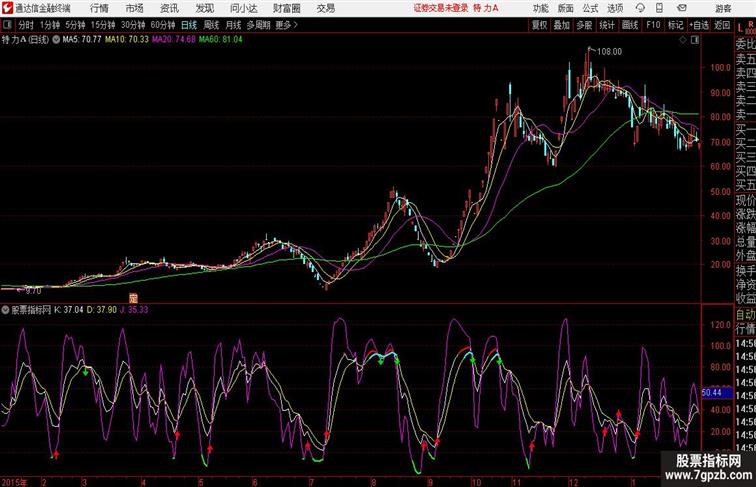
Task: Expand the round dropdown beside 特力A(日线)
Action: click(x=56, y=40)
